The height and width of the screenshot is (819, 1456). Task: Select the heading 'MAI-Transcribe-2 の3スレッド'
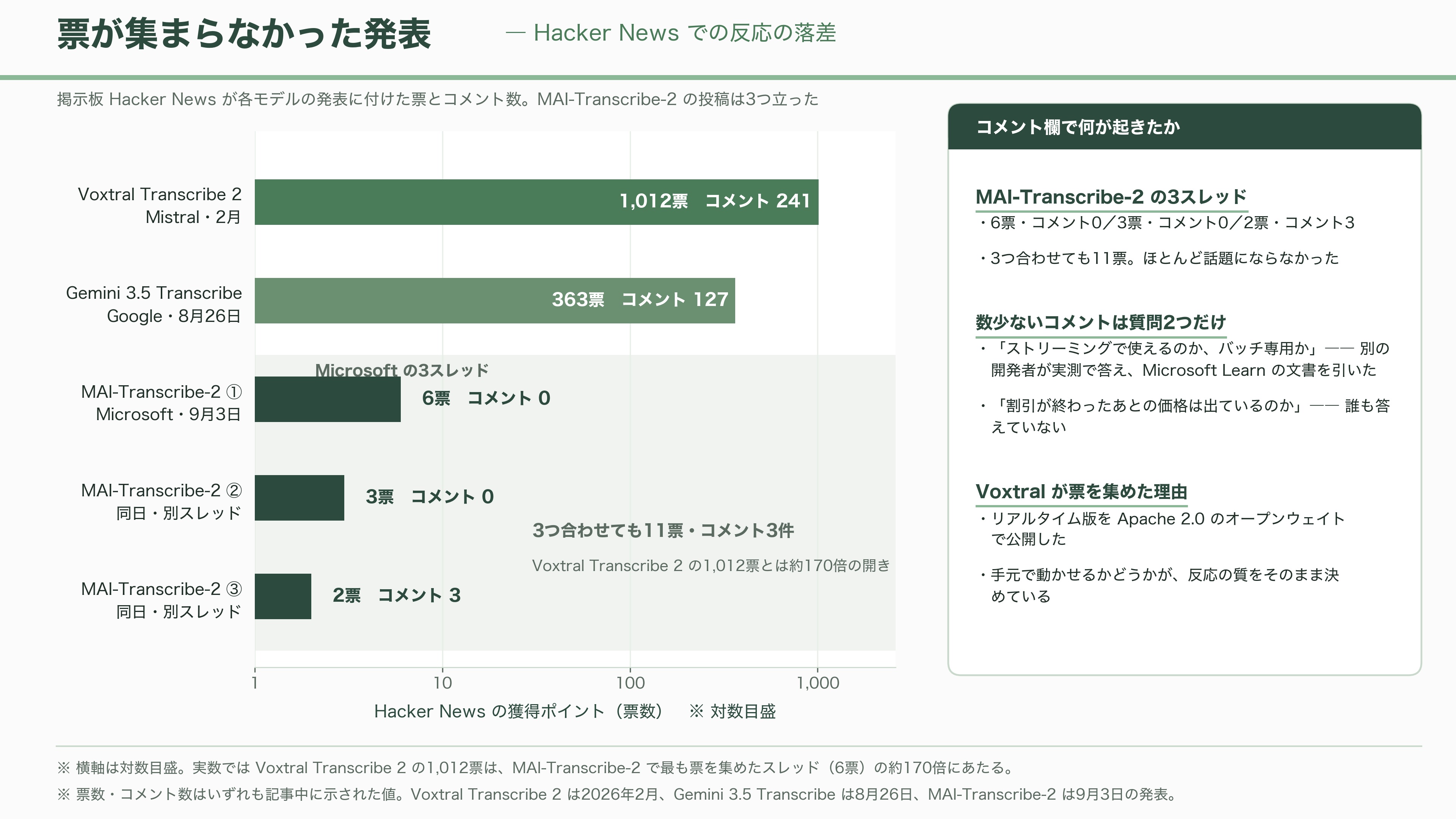1111,197
